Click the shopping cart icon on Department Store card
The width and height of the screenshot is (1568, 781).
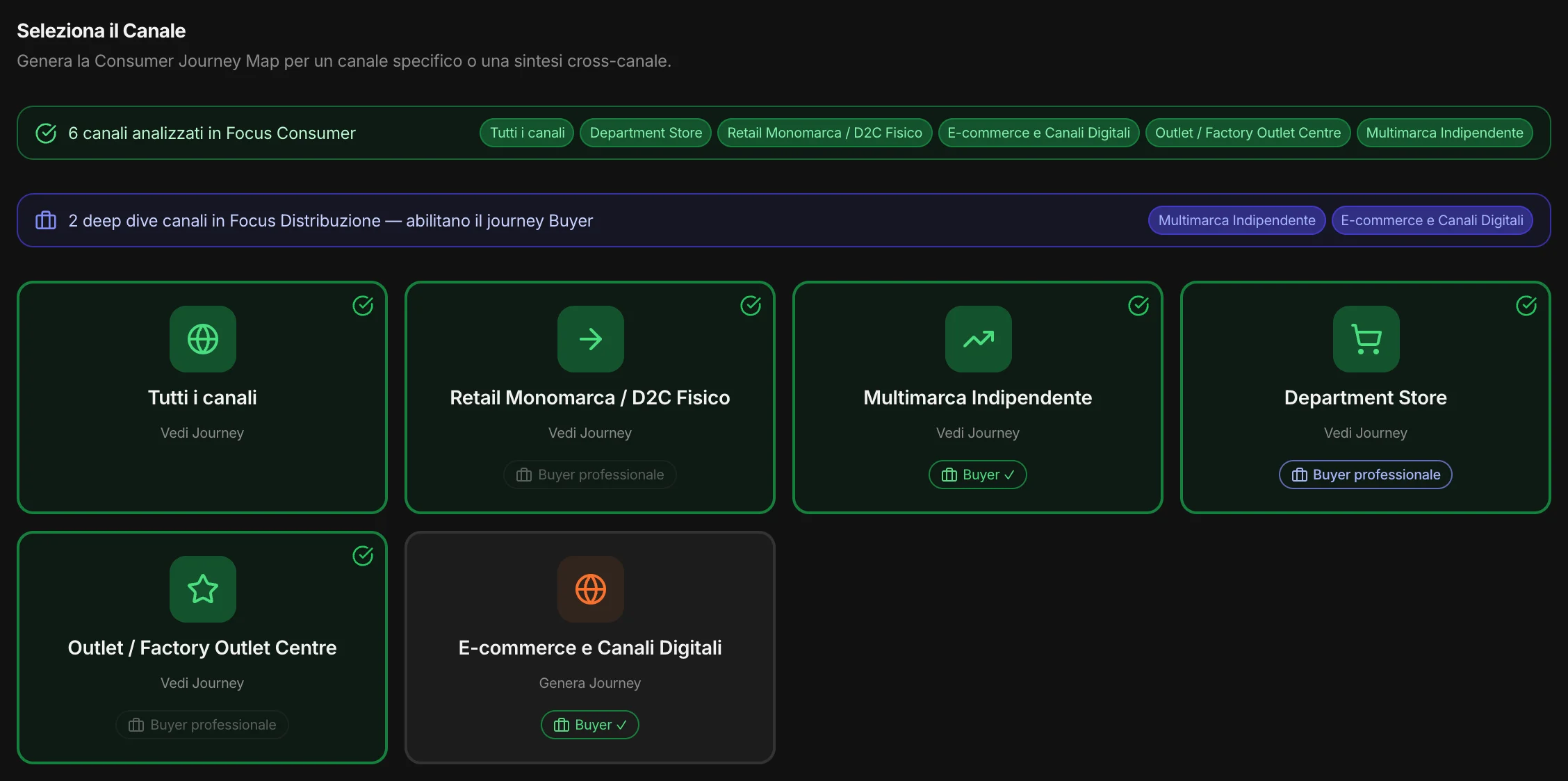click(1366, 339)
